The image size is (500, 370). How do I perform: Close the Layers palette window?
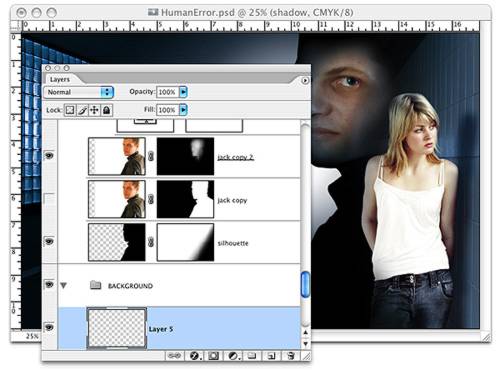(48, 68)
